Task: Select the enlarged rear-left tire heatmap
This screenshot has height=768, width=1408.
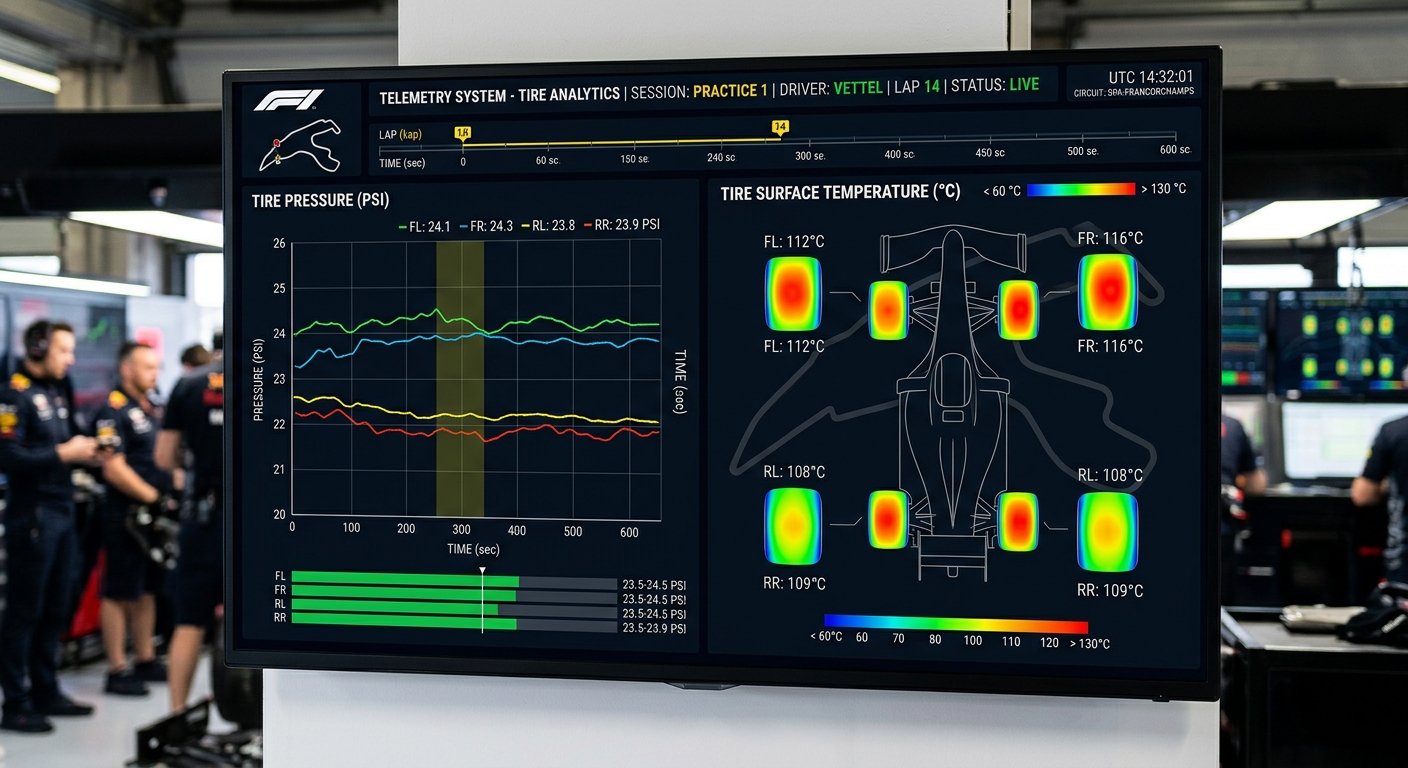Action: tap(793, 526)
